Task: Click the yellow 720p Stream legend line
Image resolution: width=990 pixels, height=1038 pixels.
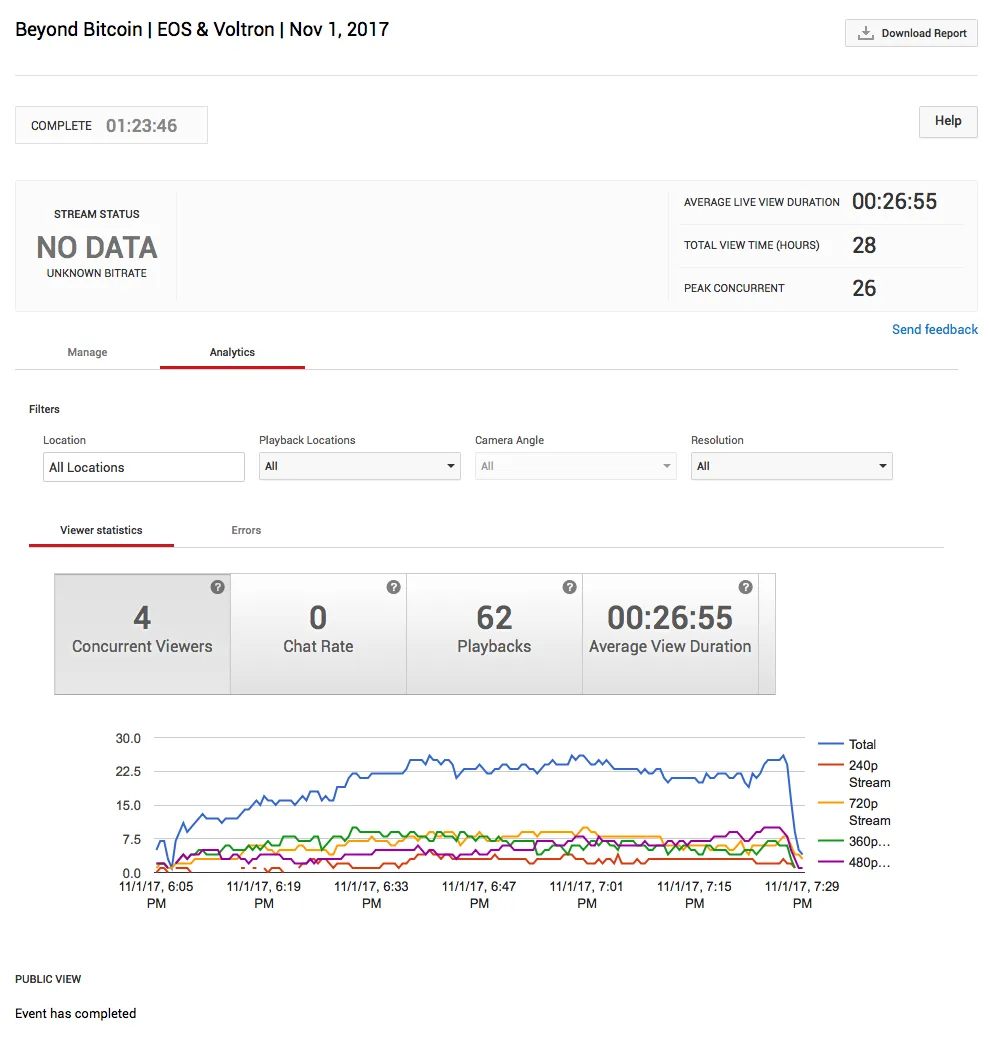Action: 830,803
